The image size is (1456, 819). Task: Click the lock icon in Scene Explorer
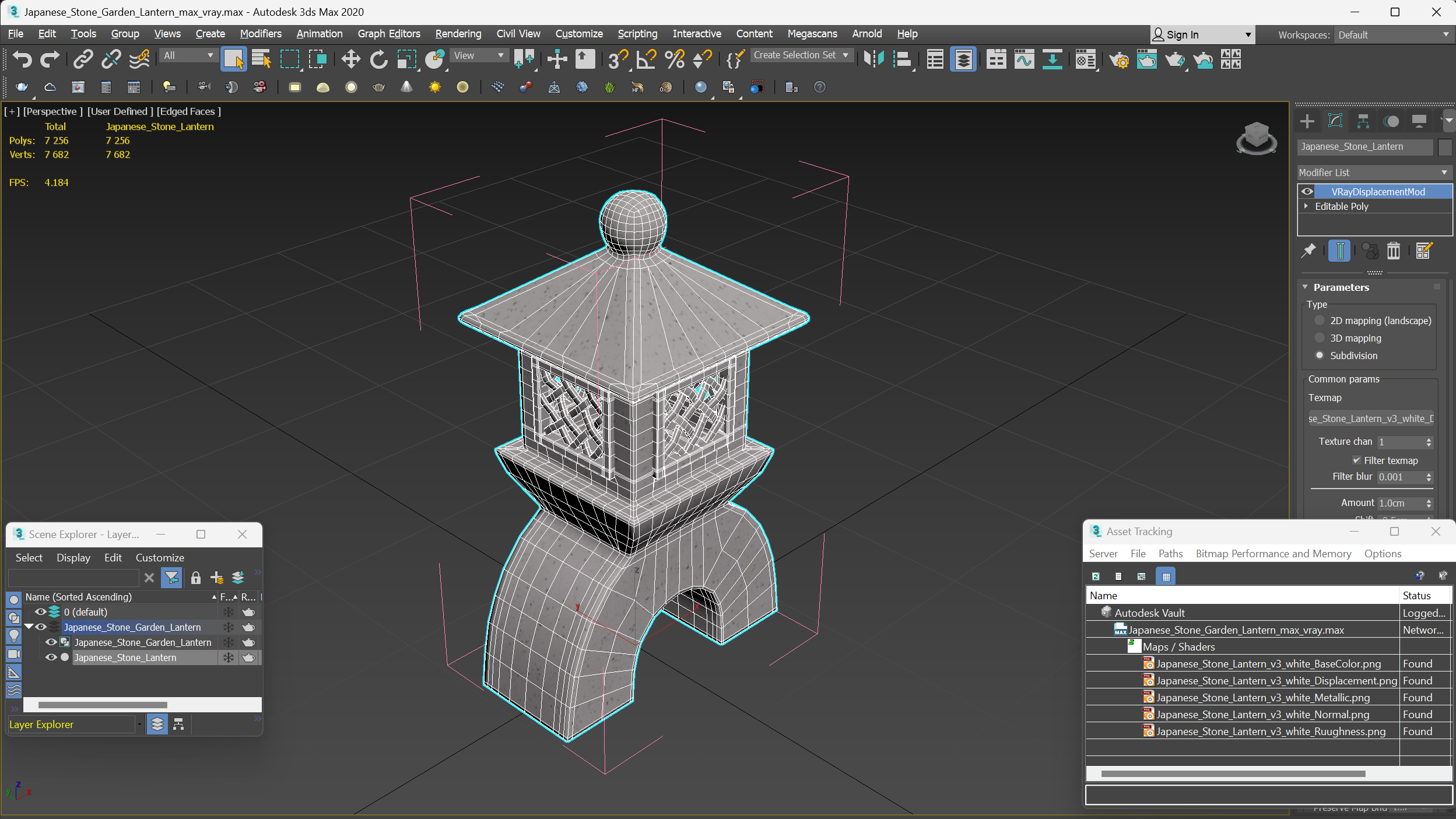(x=196, y=578)
